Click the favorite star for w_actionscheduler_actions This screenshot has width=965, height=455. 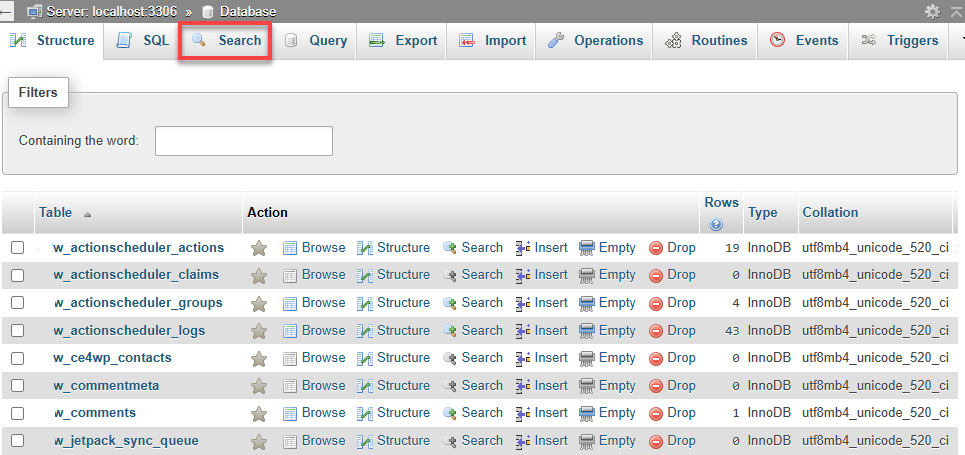coord(258,248)
